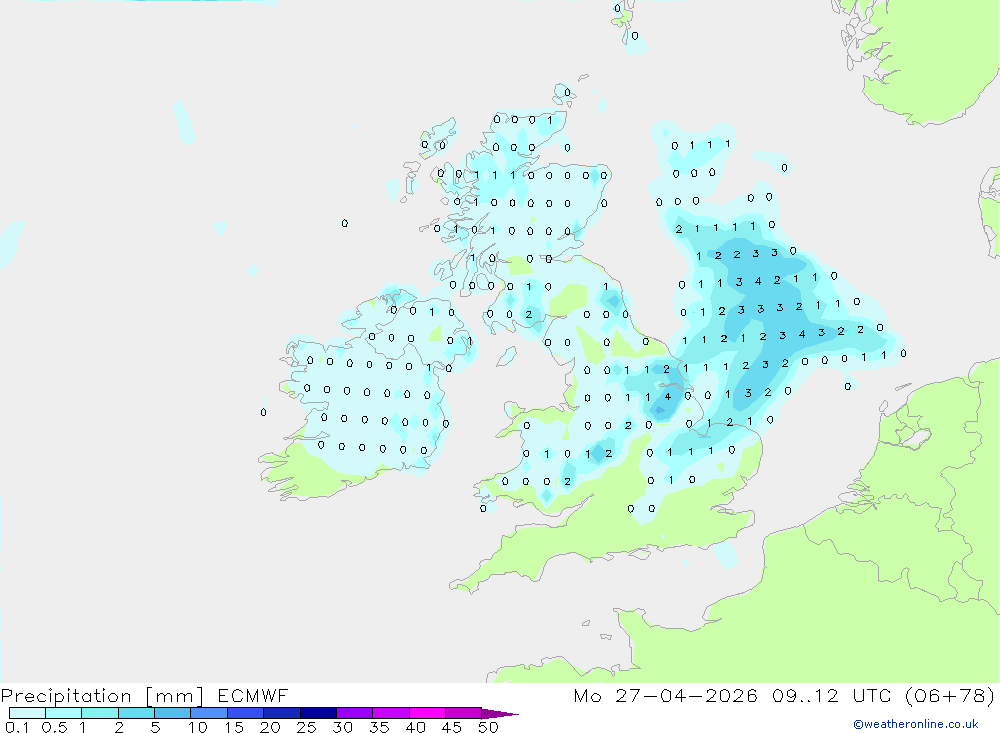
Task: Select the 'ECMWF' model label
Action: coord(253,695)
